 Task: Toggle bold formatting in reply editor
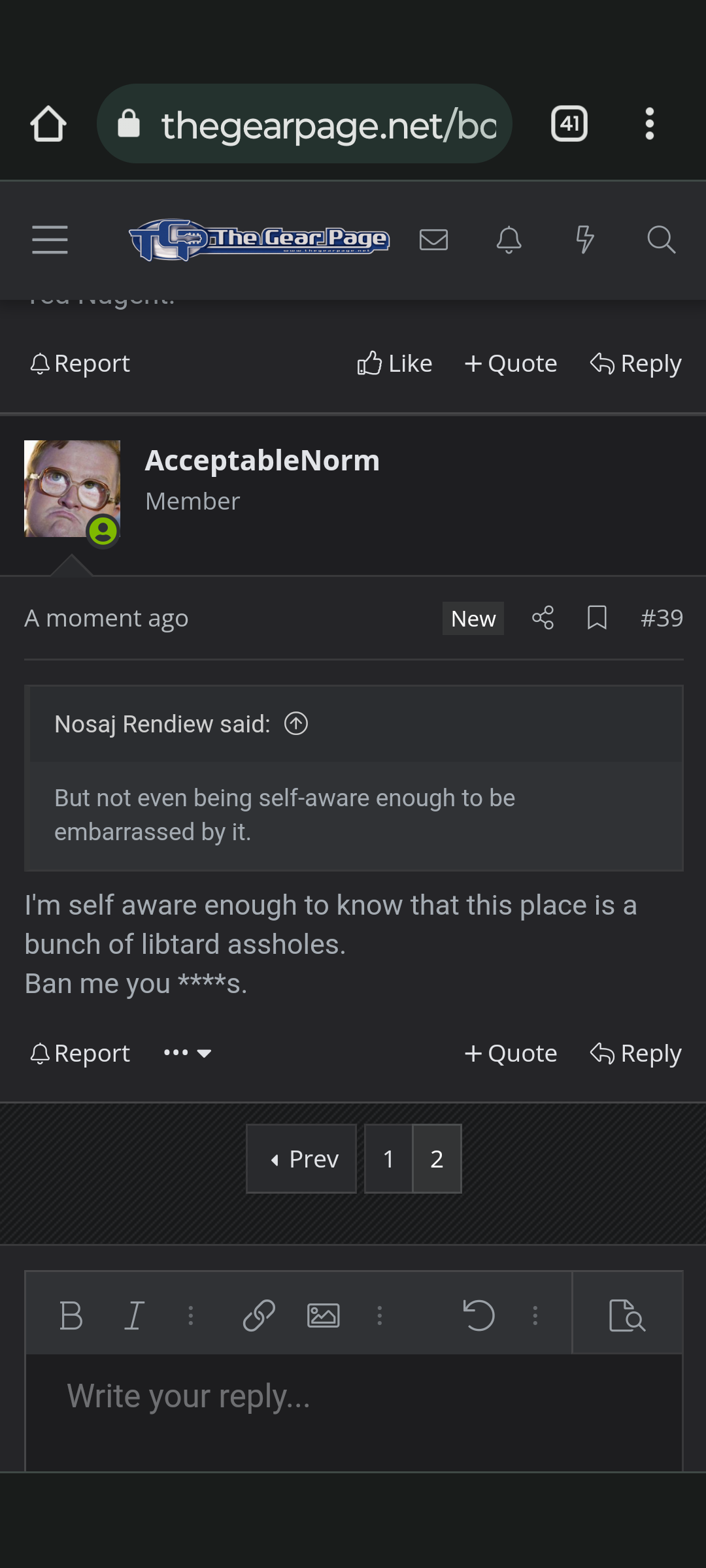point(71,1315)
